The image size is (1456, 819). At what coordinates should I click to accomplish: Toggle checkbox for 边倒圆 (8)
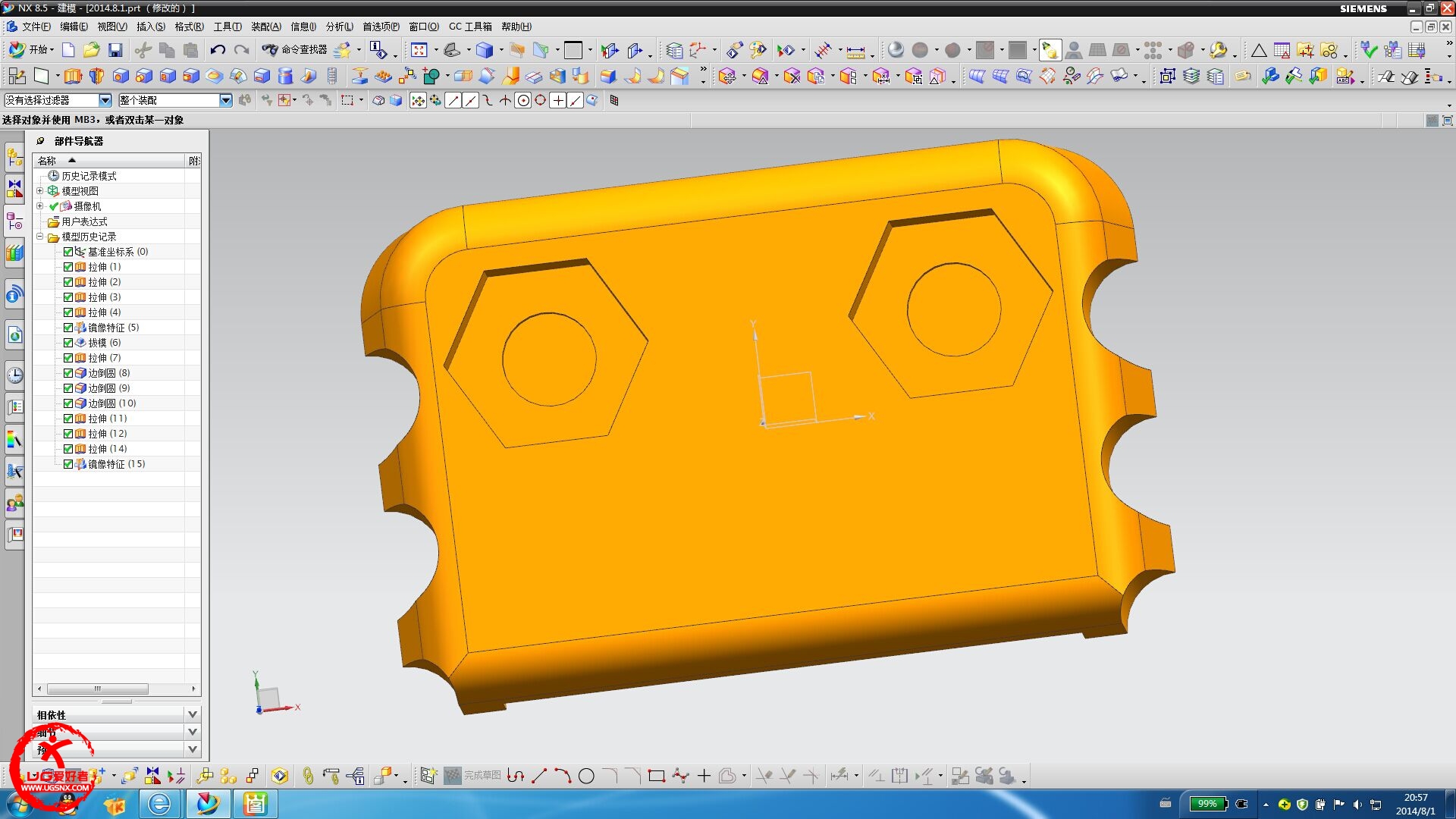click(68, 373)
